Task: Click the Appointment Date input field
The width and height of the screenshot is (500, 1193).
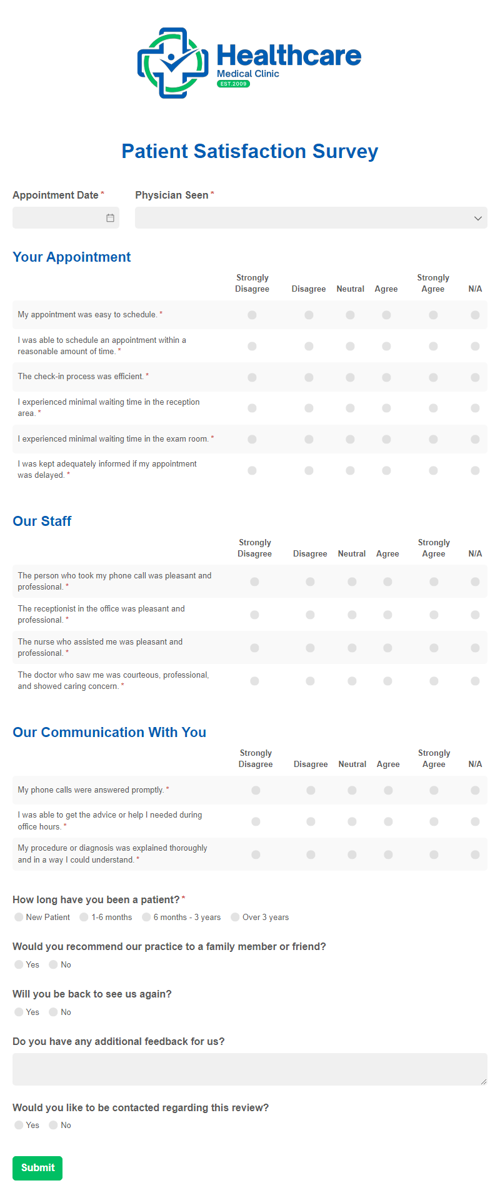Action: pyautogui.click(x=65, y=218)
